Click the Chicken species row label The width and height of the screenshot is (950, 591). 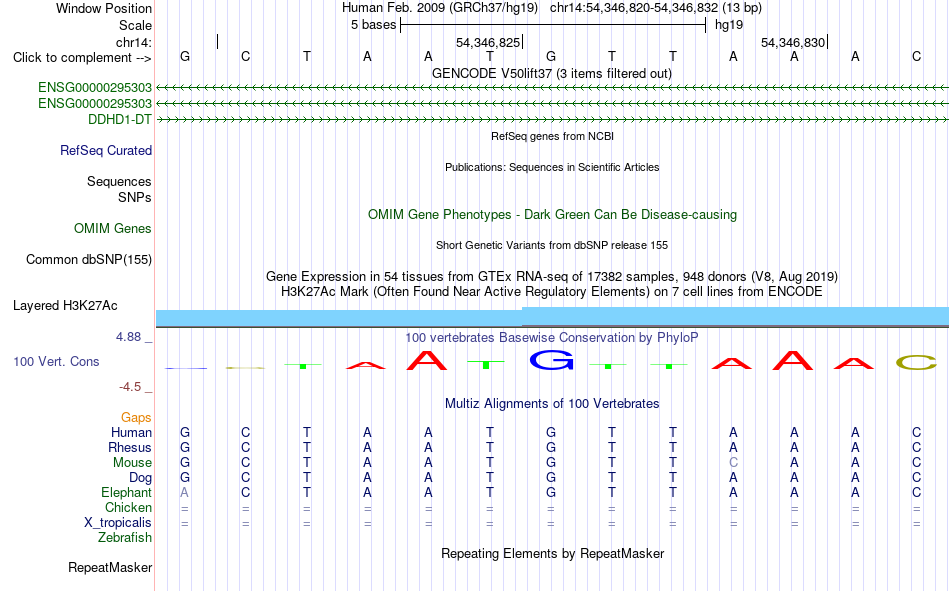click(x=128, y=507)
